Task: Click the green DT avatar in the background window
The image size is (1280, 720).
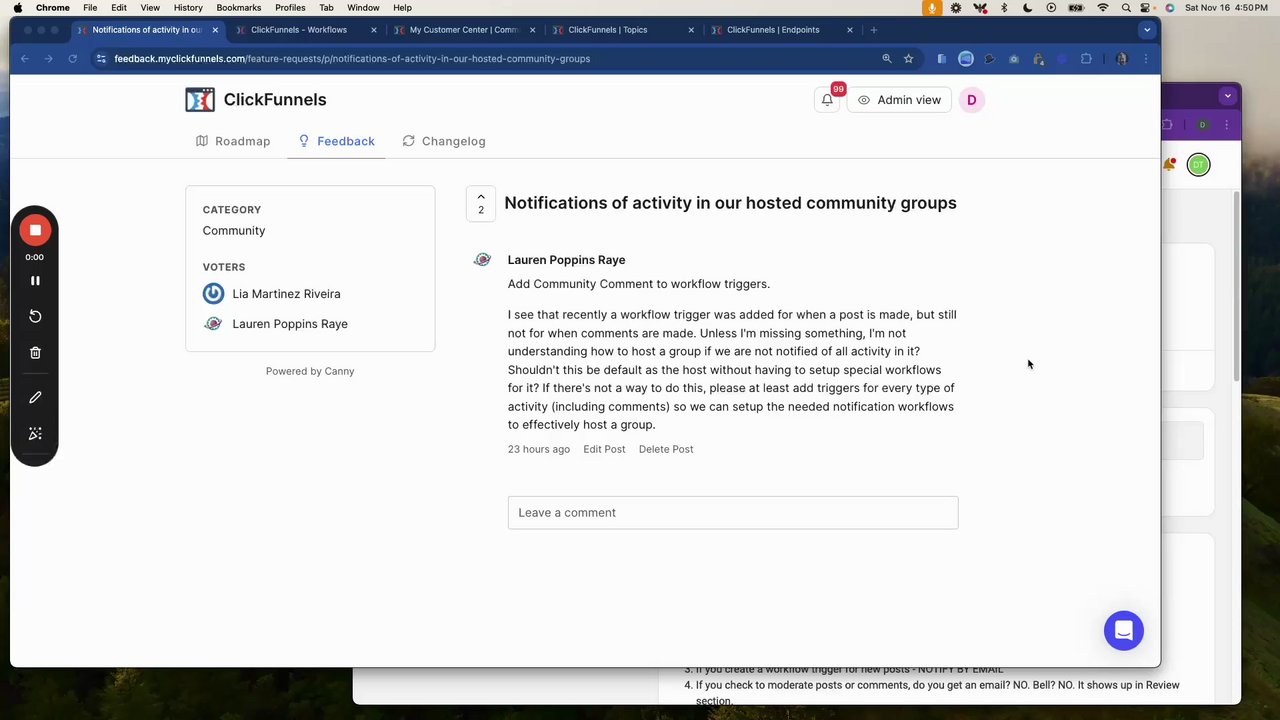Action: (1198, 165)
